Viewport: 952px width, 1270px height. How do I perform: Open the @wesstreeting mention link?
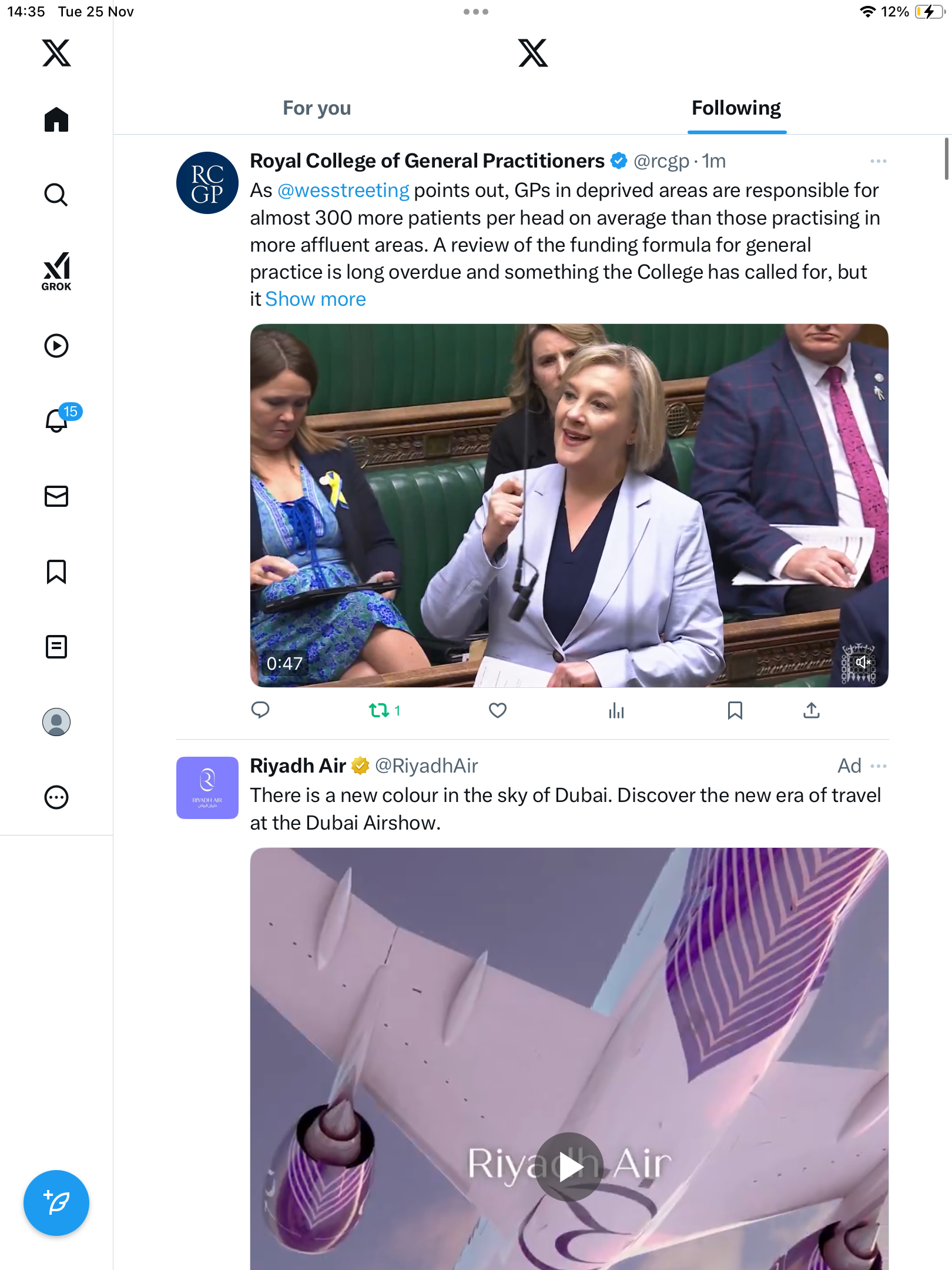pyautogui.click(x=343, y=190)
